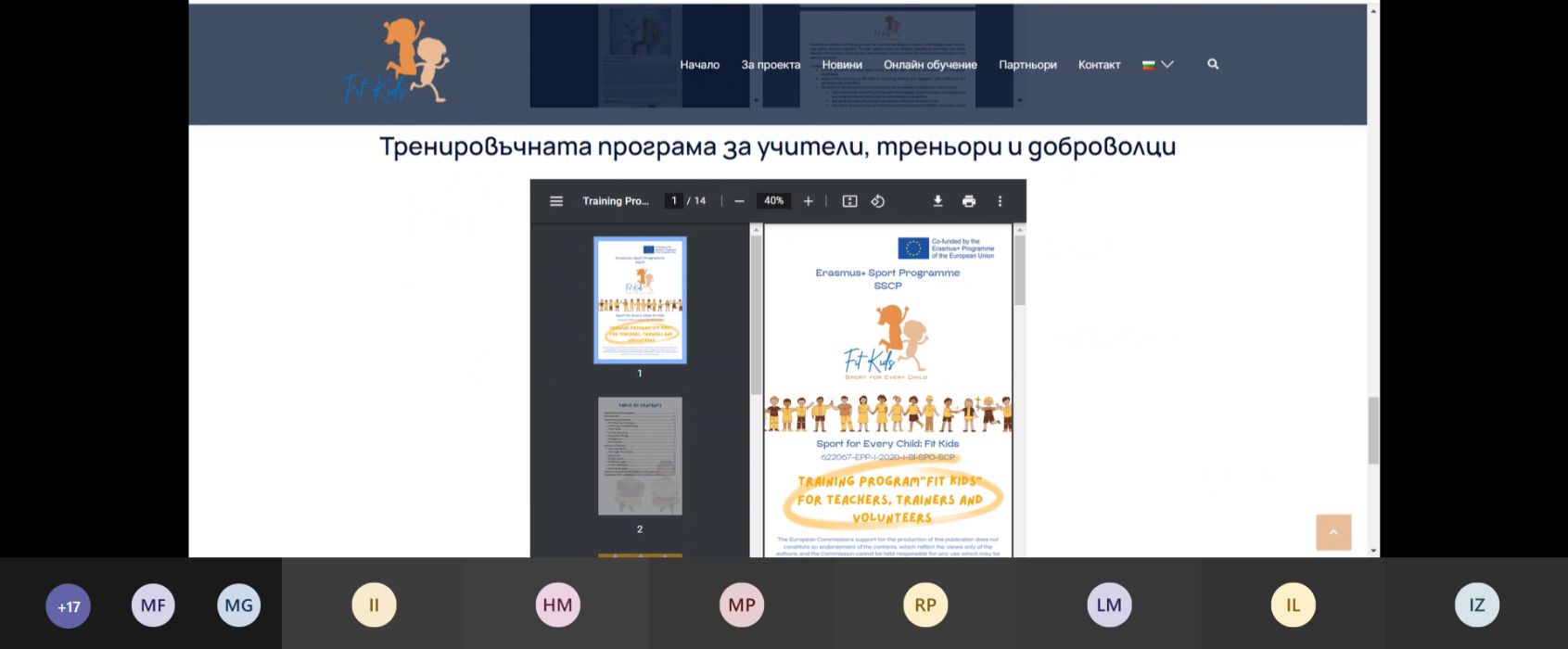
Task: Click the Fit Kids logo in header
Action: 396,61
